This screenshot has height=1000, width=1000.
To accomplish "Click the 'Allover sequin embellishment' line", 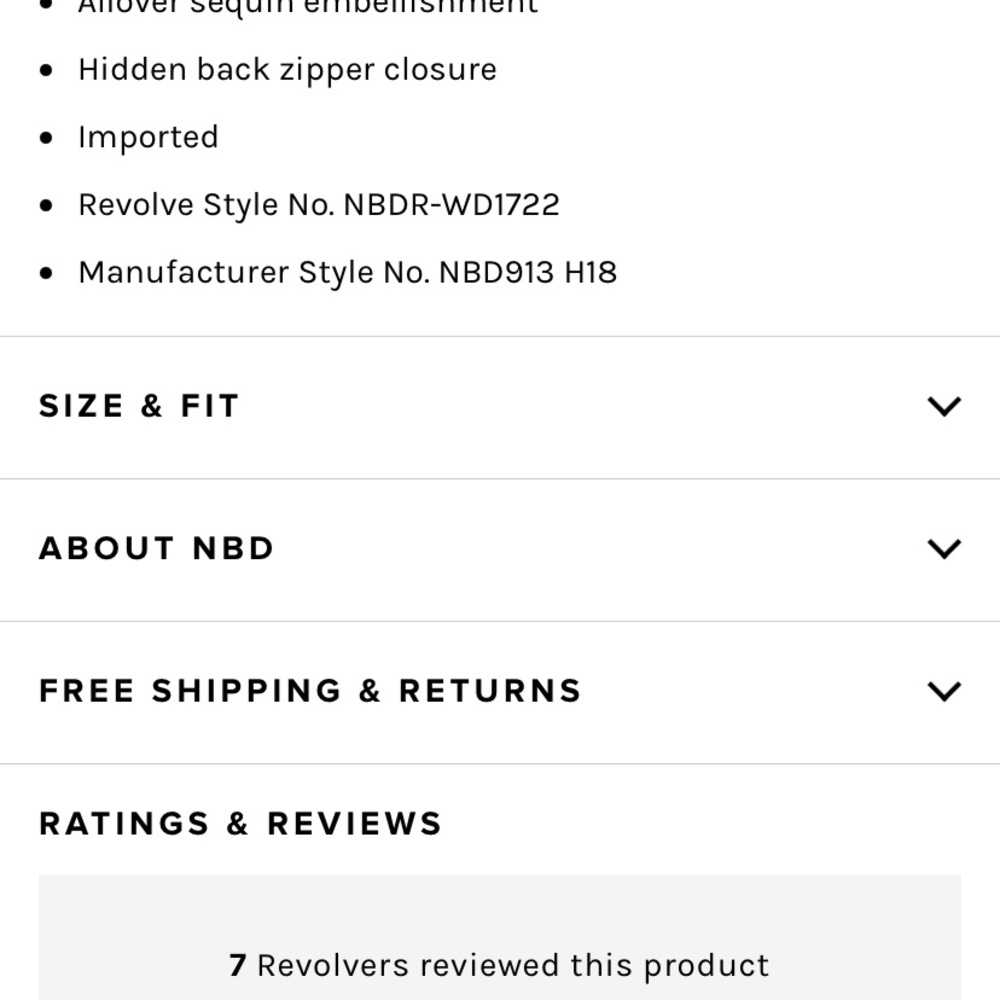I will point(308,8).
